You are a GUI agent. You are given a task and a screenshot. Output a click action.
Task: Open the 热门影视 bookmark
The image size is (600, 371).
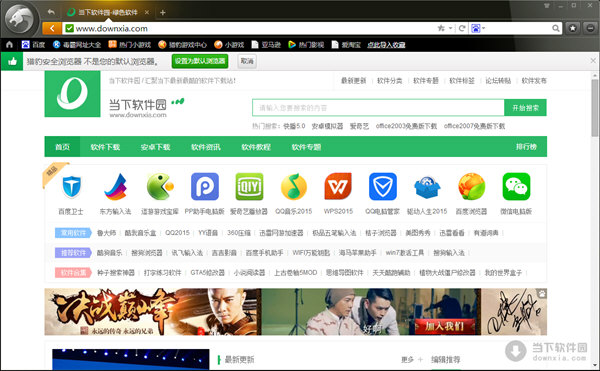pyautogui.click(x=306, y=45)
